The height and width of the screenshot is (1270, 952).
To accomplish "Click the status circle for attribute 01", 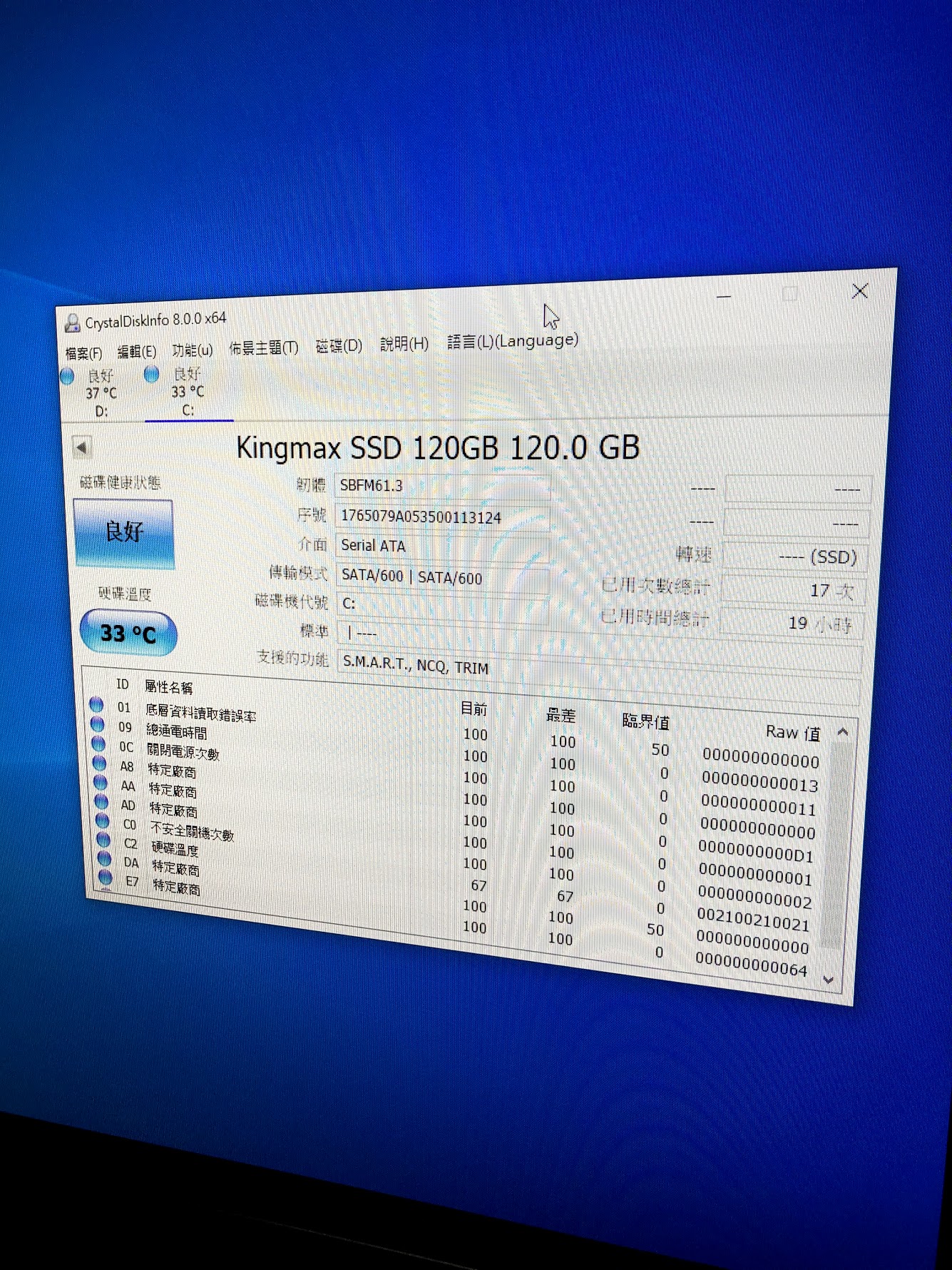I will [x=97, y=705].
